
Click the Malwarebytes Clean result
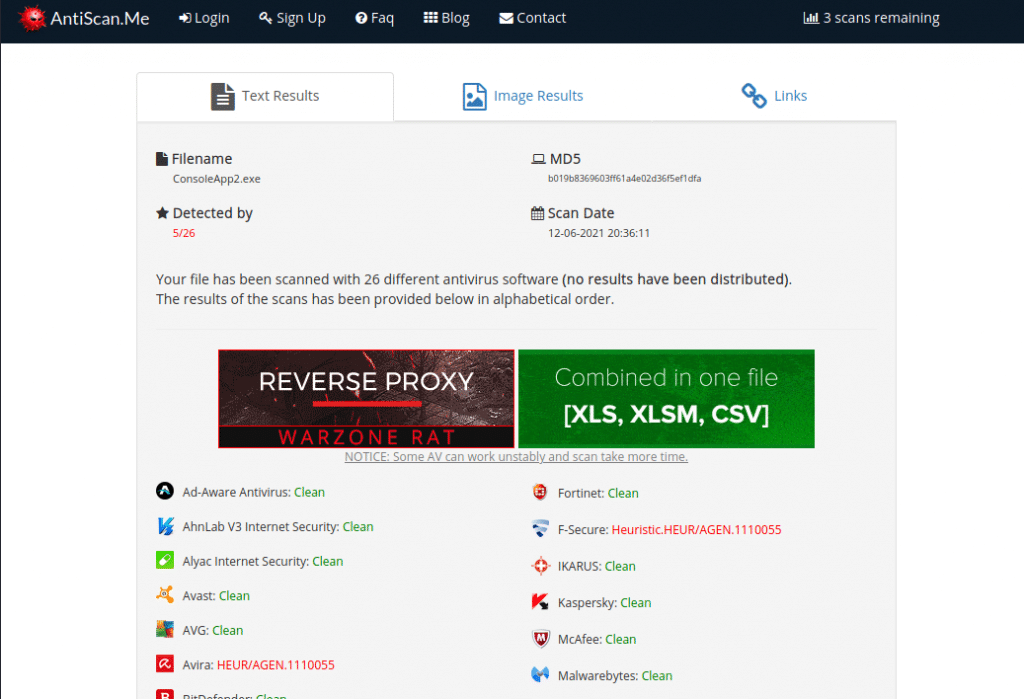[x=657, y=676]
